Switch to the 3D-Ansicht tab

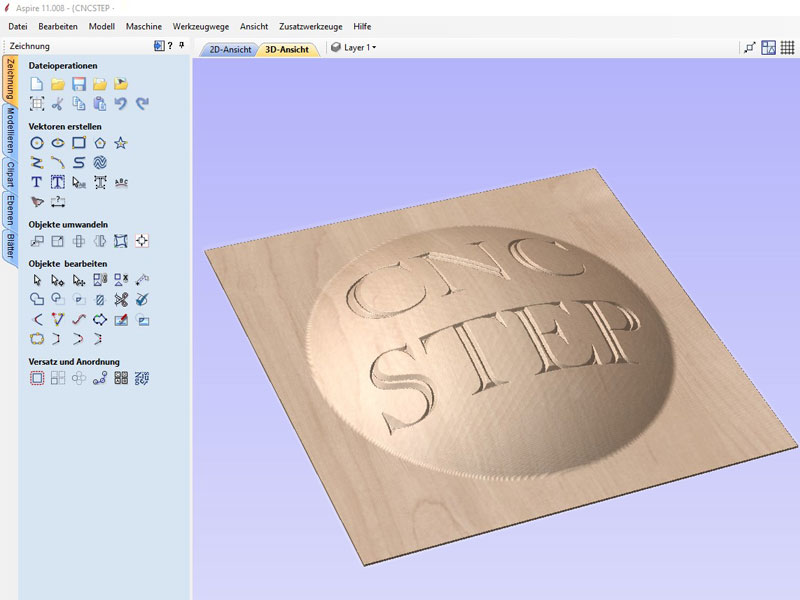[x=287, y=49]
